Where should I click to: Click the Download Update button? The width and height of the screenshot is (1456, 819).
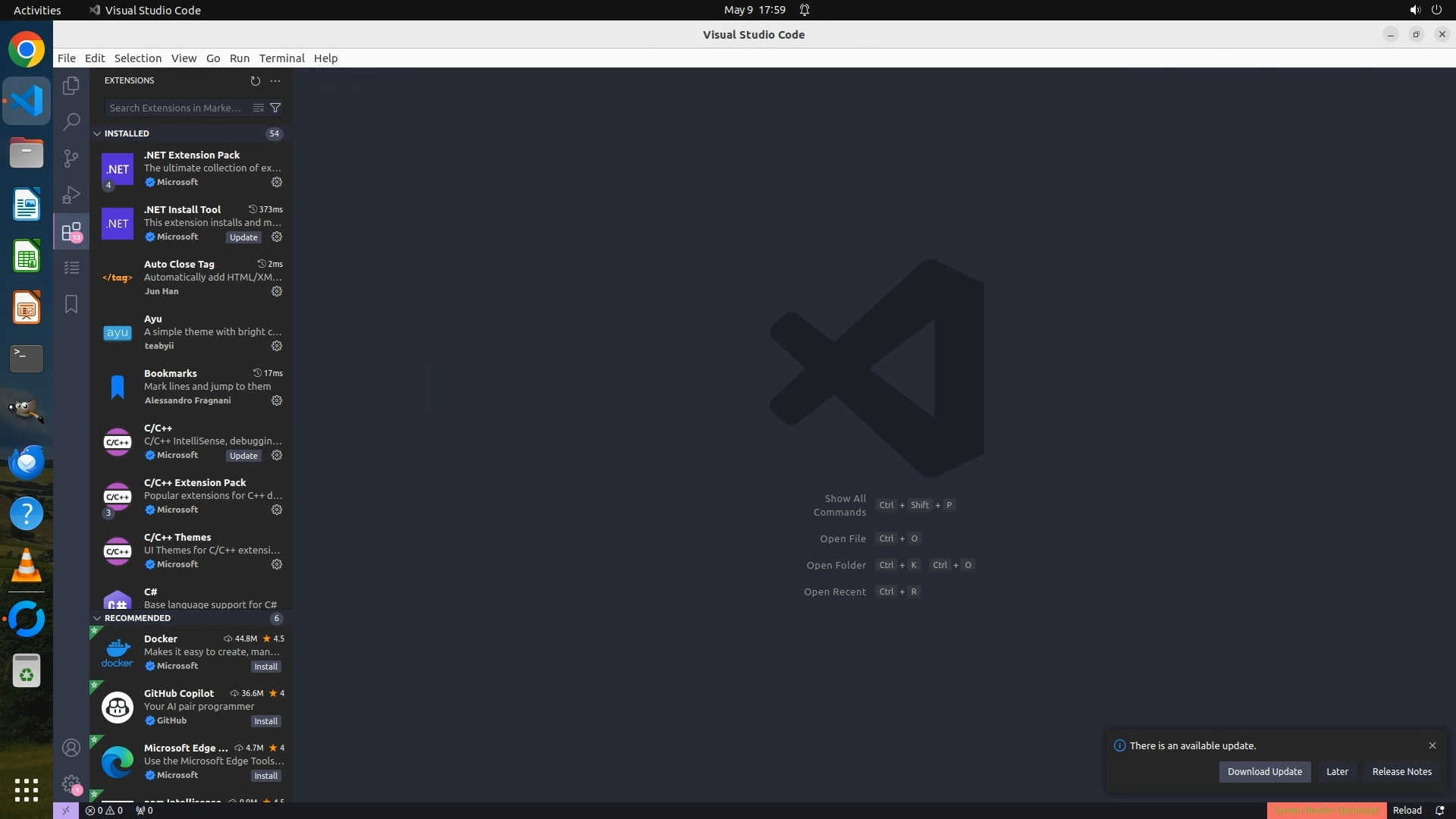coord(1264,771)
